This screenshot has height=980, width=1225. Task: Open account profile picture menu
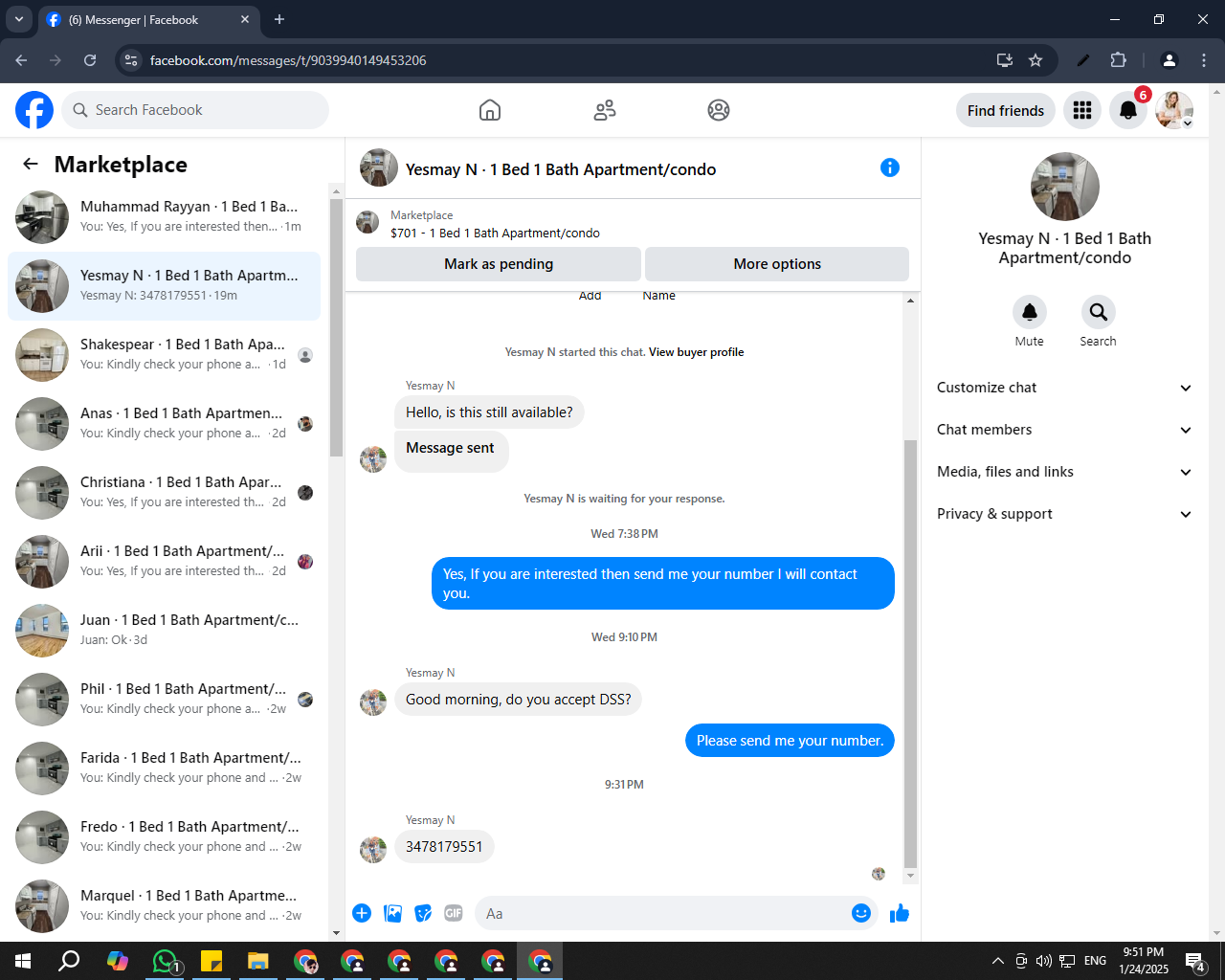tap(1174, 111)
